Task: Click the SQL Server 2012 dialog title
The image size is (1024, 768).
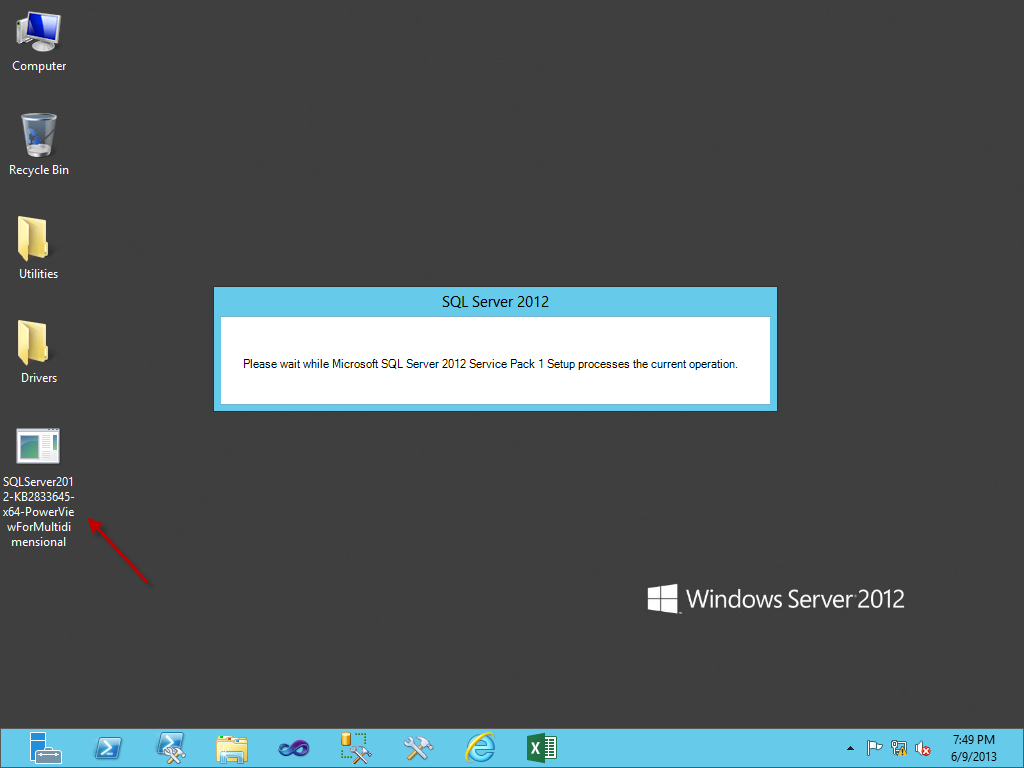Action: tap(495, 302)
